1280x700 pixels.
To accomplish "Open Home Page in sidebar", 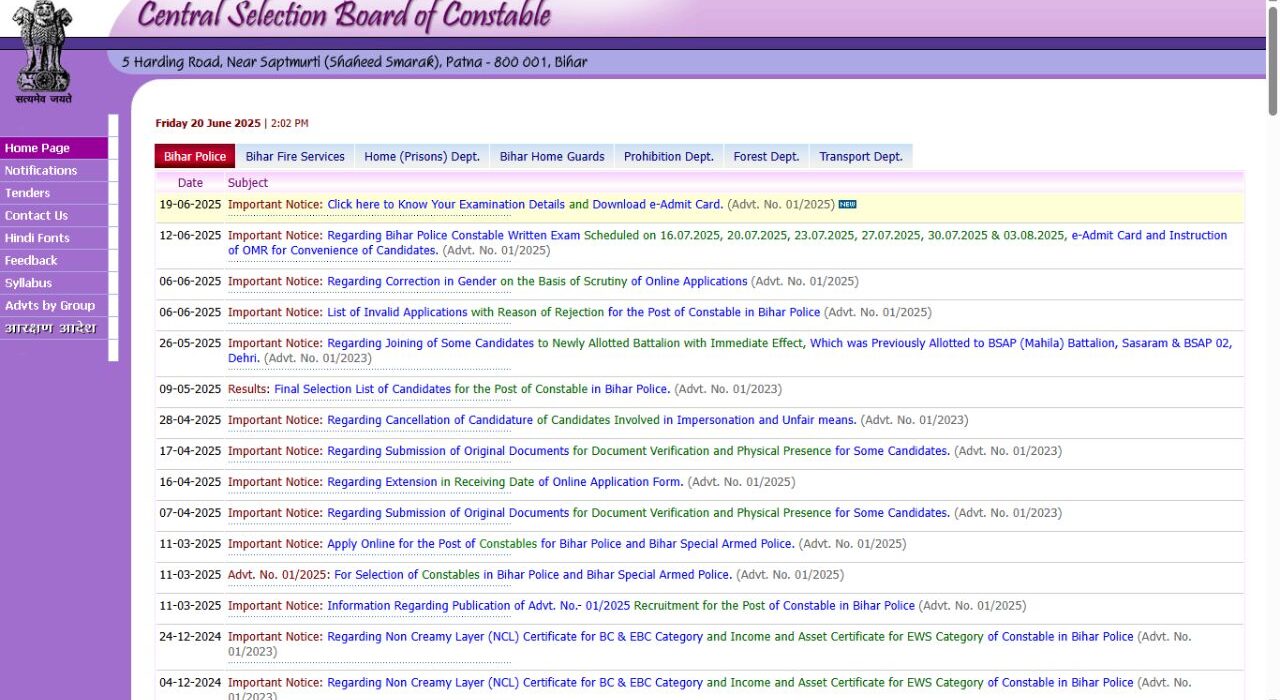I will point(54,148).
